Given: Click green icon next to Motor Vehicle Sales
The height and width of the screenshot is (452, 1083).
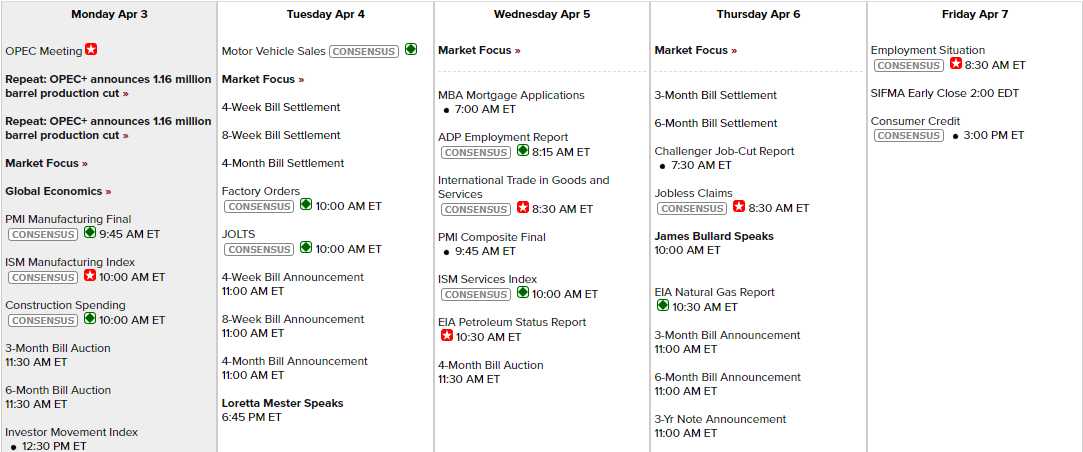Looking at the screenshot, I should [x=411, y=49].
